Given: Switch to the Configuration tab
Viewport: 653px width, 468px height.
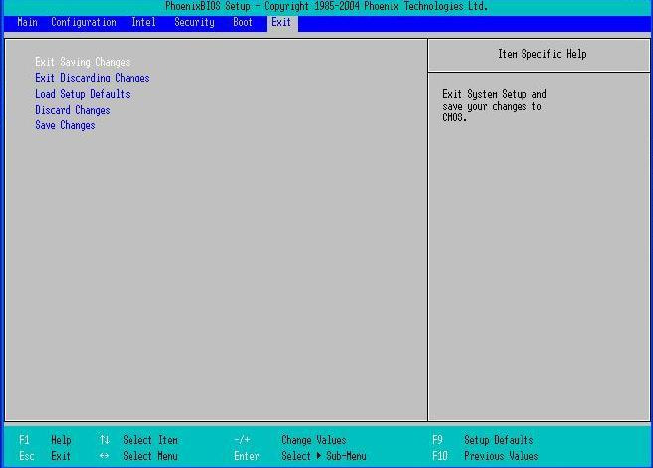Looking at the screenshot, I should pyautogui.click(x=84, y=22).
